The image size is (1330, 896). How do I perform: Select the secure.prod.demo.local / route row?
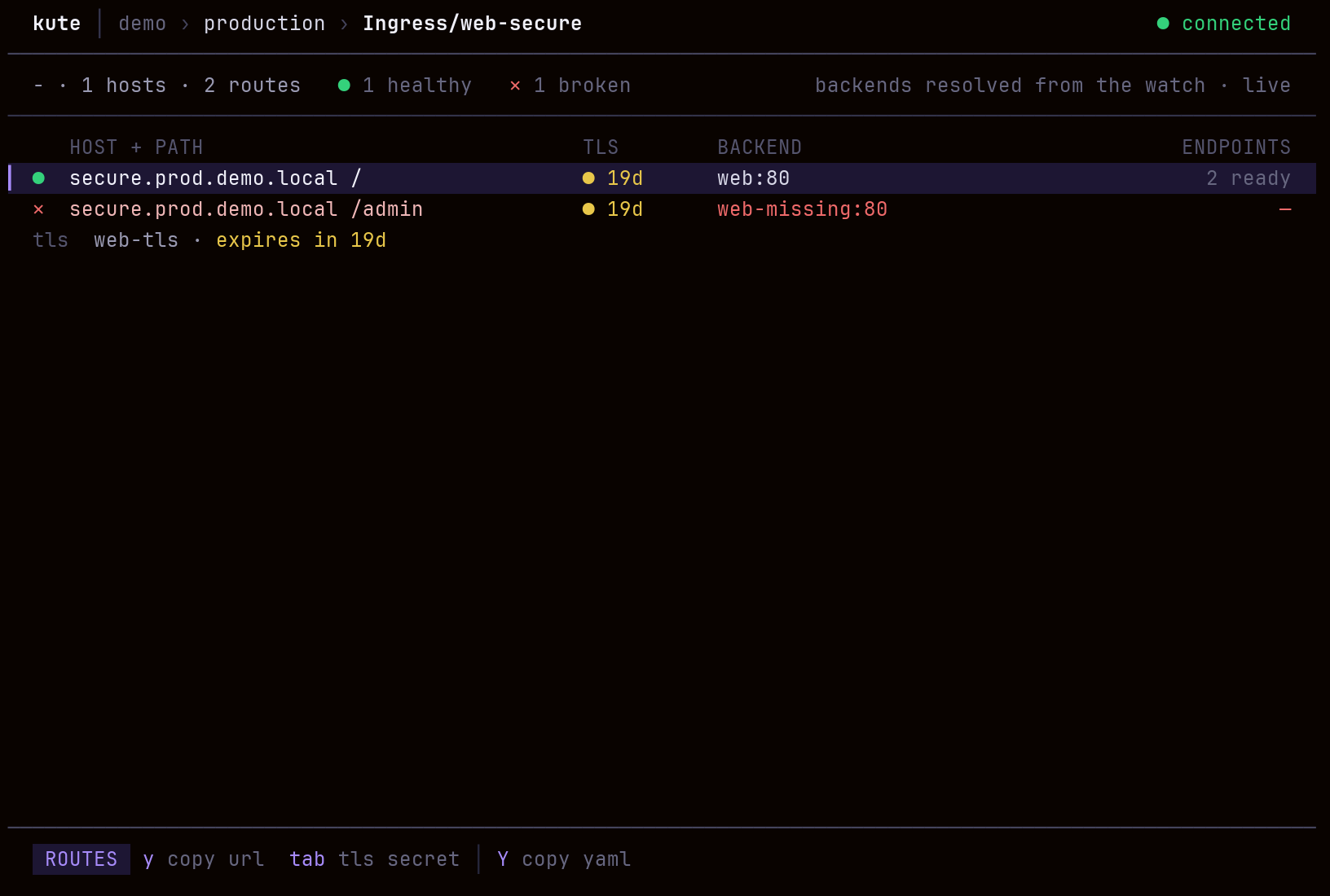662,178
